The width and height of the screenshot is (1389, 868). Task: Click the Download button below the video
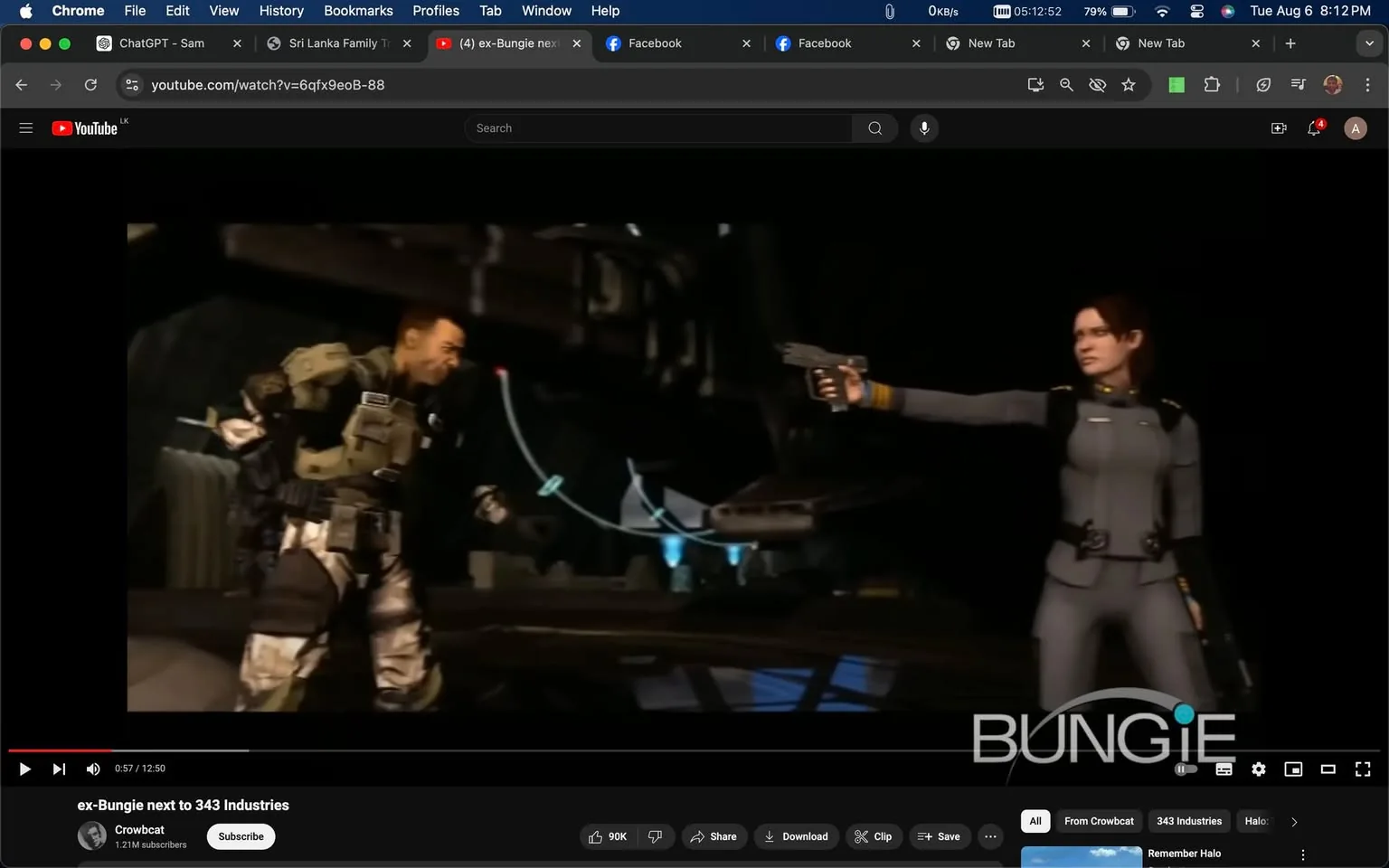796,836
